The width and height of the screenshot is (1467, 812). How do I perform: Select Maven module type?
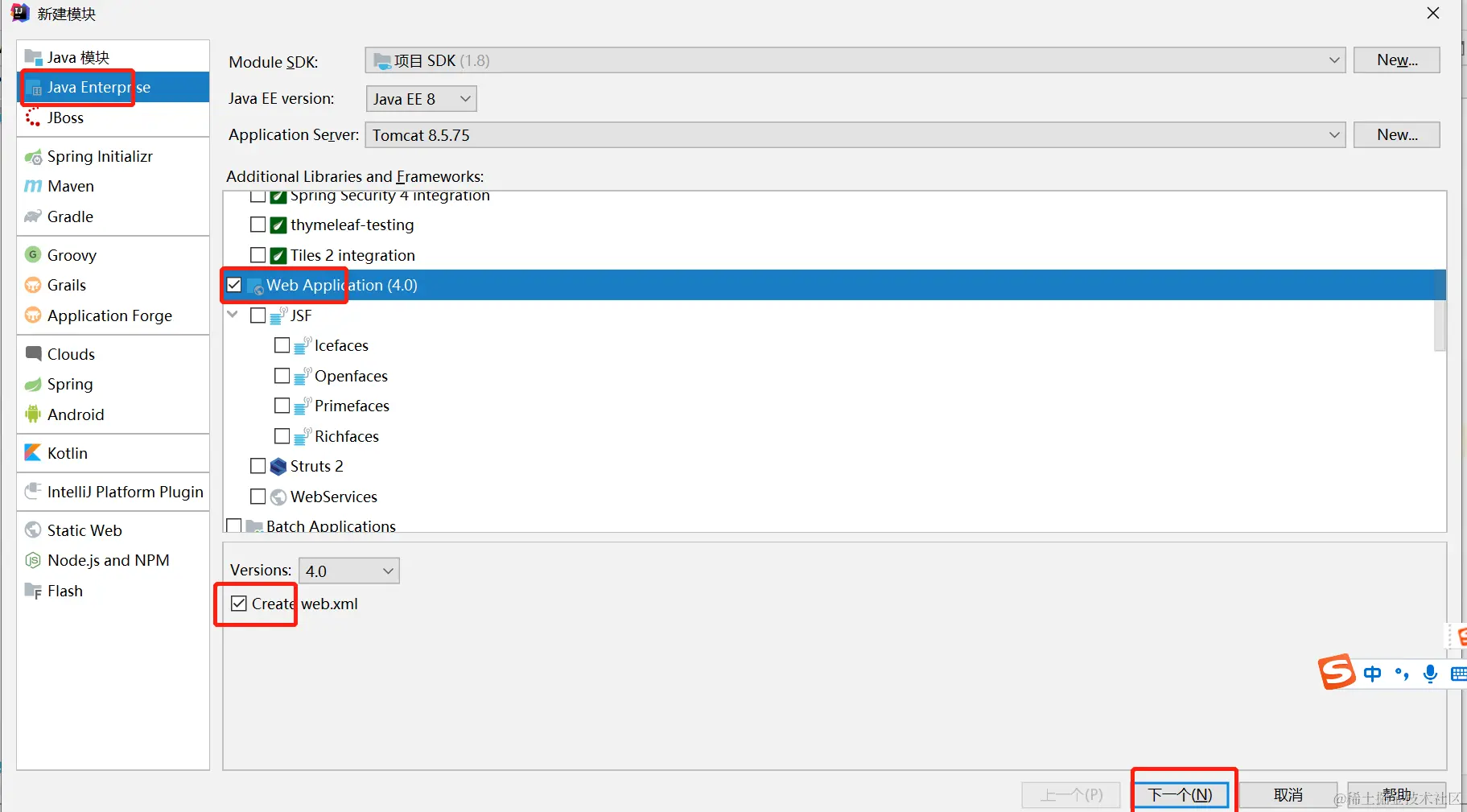coord(113,187)
